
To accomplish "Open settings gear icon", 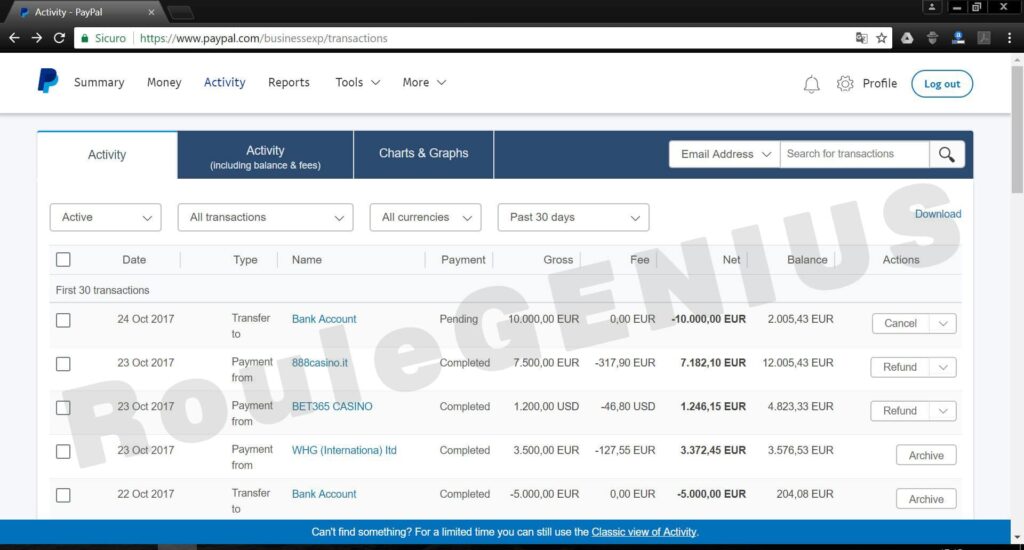I will pos(845,83).
